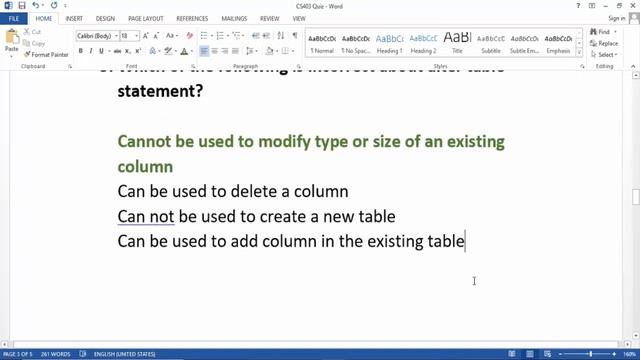640x360 pixels.
Task: Switch to Web Layout view
Action: click(547, 354)
